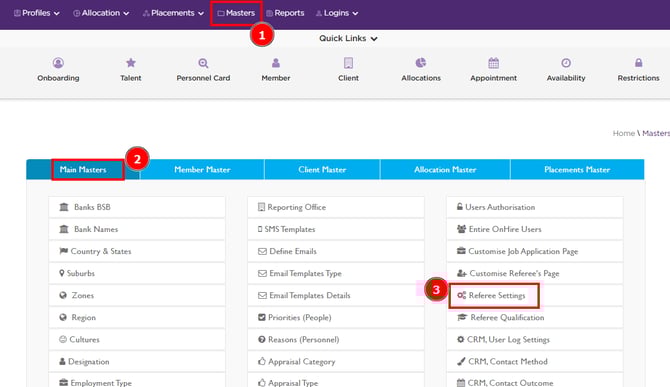This screenshot has width=670, height=387.
Task: Click the globe icon beside Region
Action: tap(63, 317)
